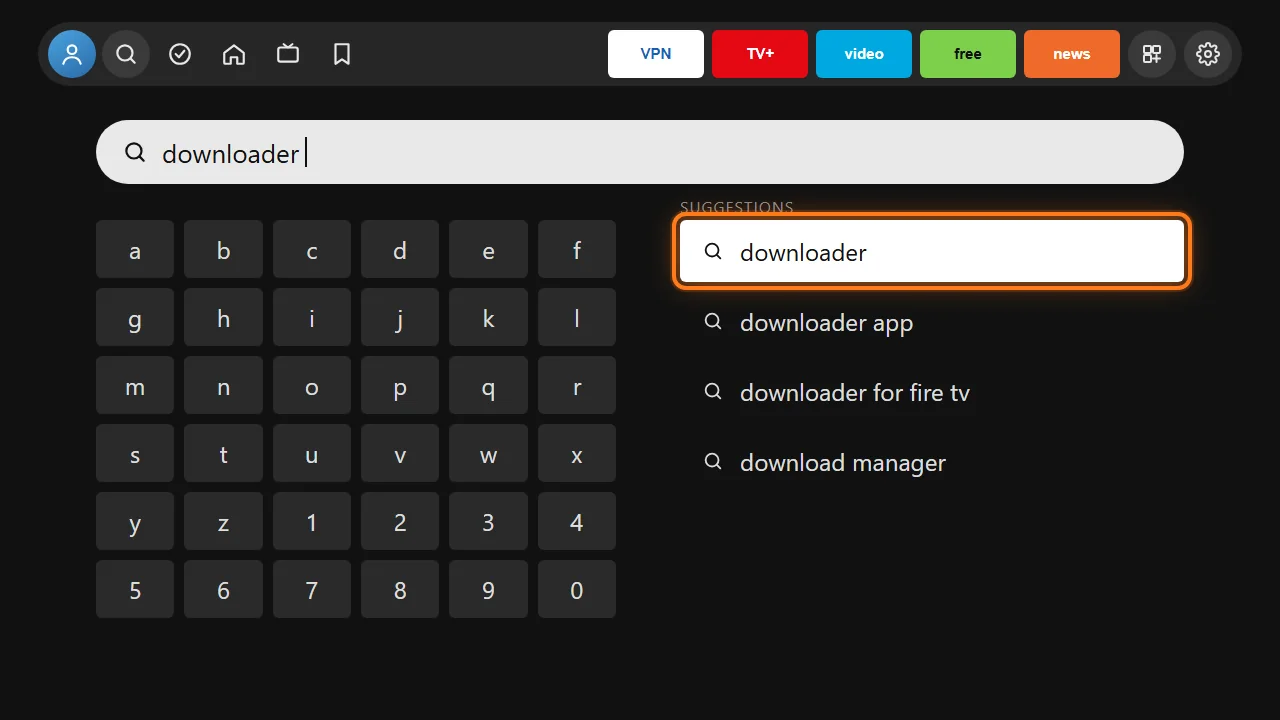
Task: Tap the 'f' key on keyboard
Action: click(577, 249)
